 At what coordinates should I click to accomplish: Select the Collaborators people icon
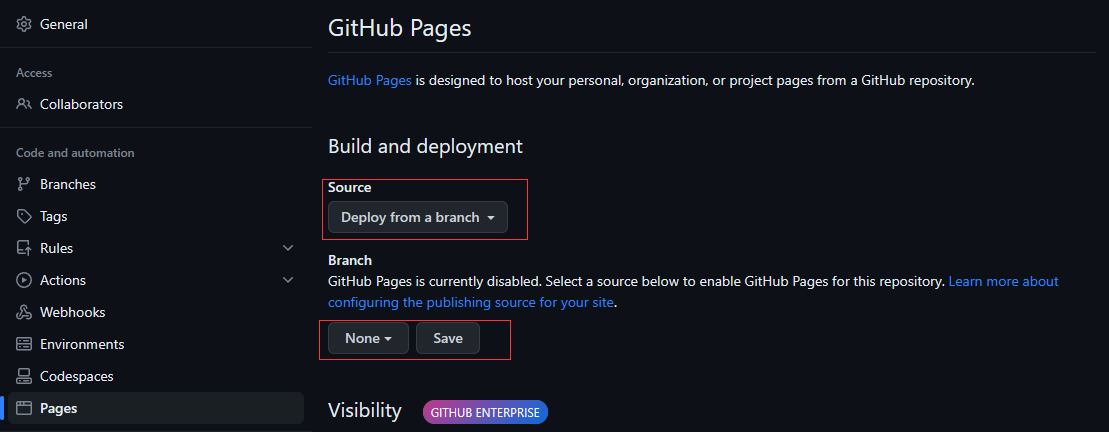[24, 104]
